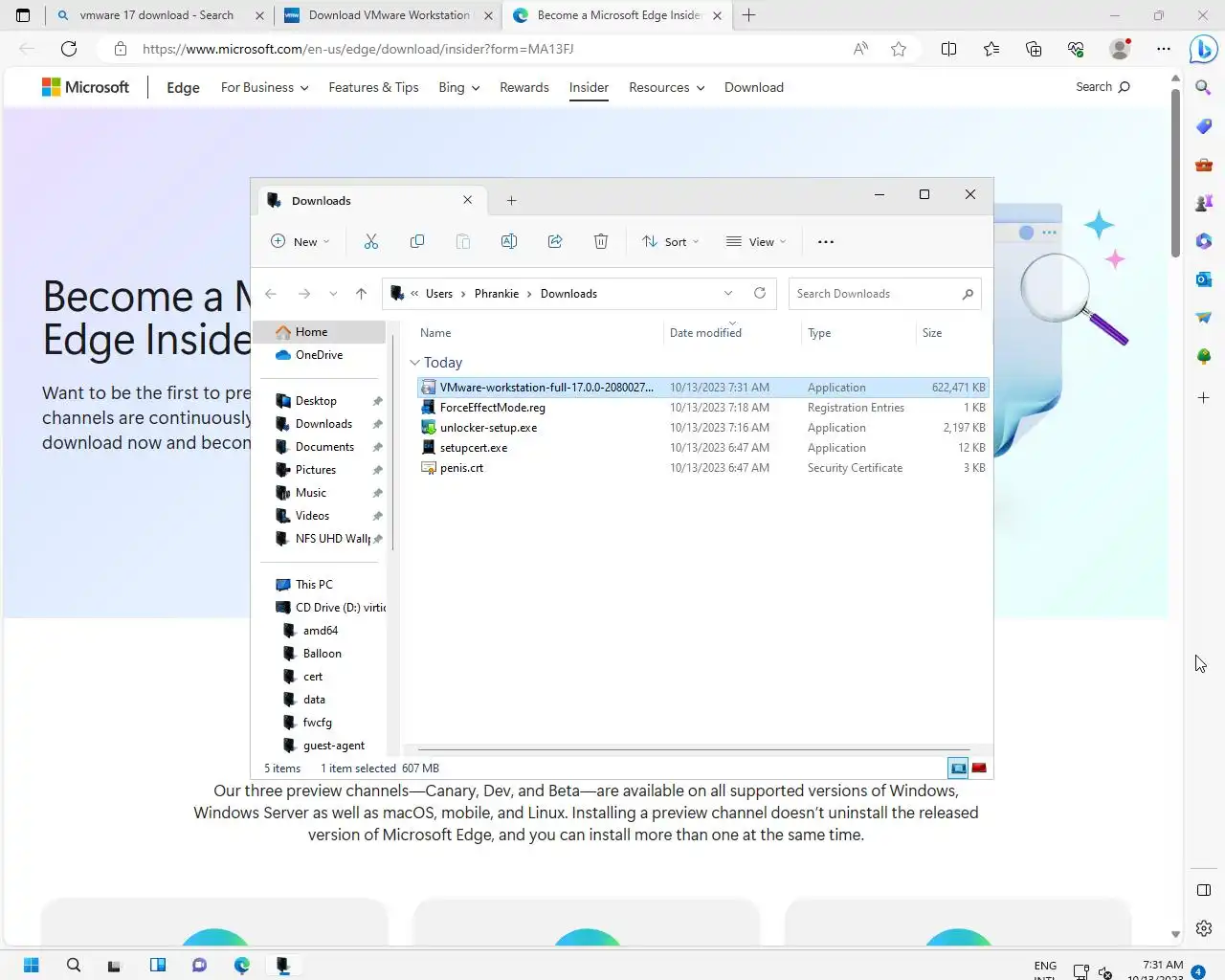Open taskbar Search icon

(74, 965)
